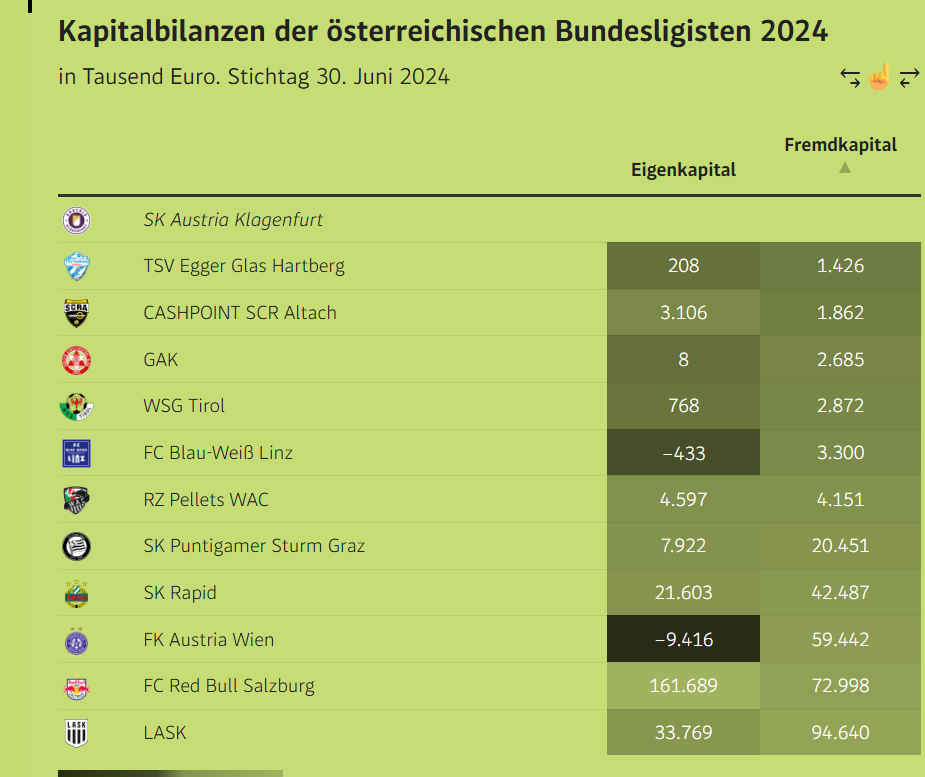Sort table by Eigenkapital column header
Screen dimensions: 925x777
click(683, 170)
